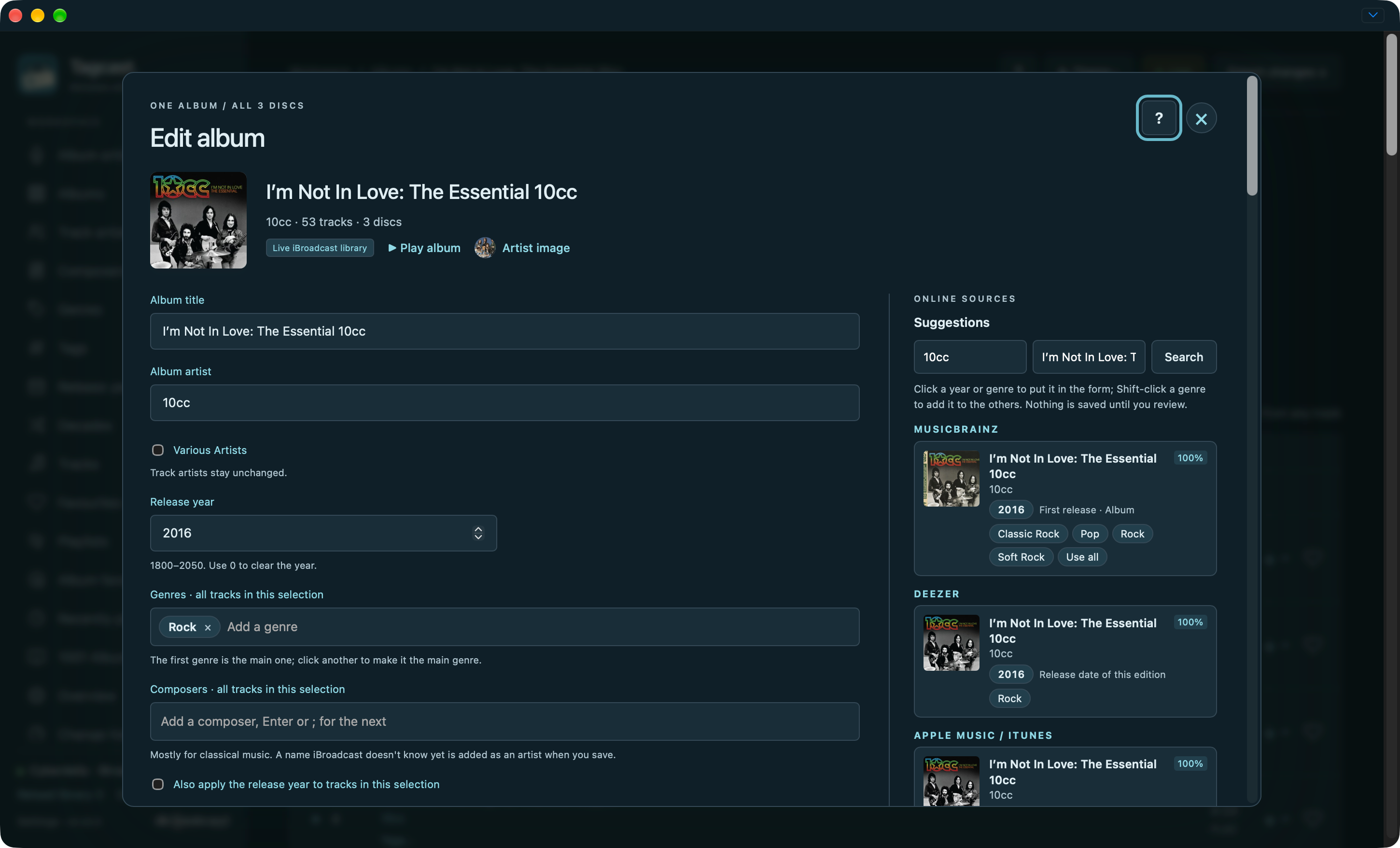Click 'Track artists stay unchanged.' hint
The image size is (1400, 848).
tap(218, 473)
